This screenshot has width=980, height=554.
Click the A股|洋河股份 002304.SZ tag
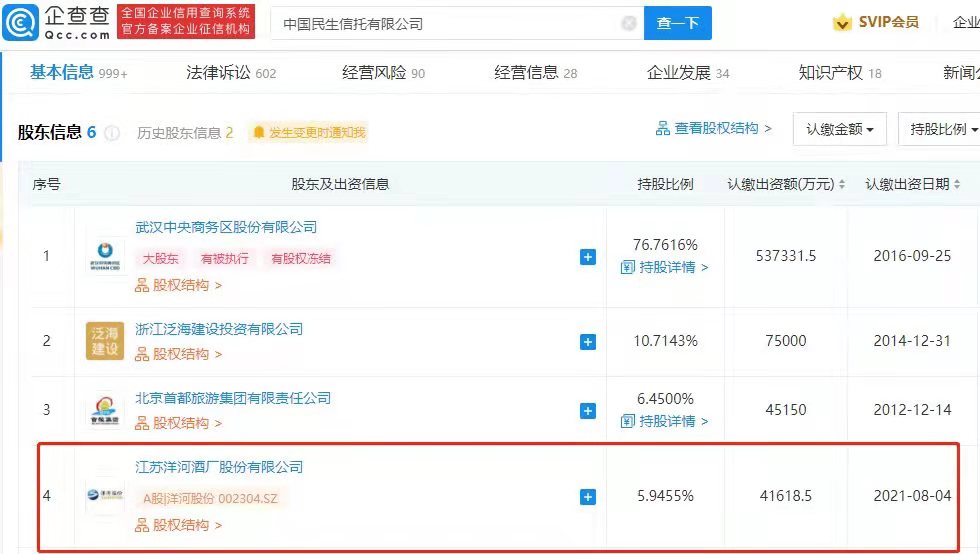tap(211, 498)
